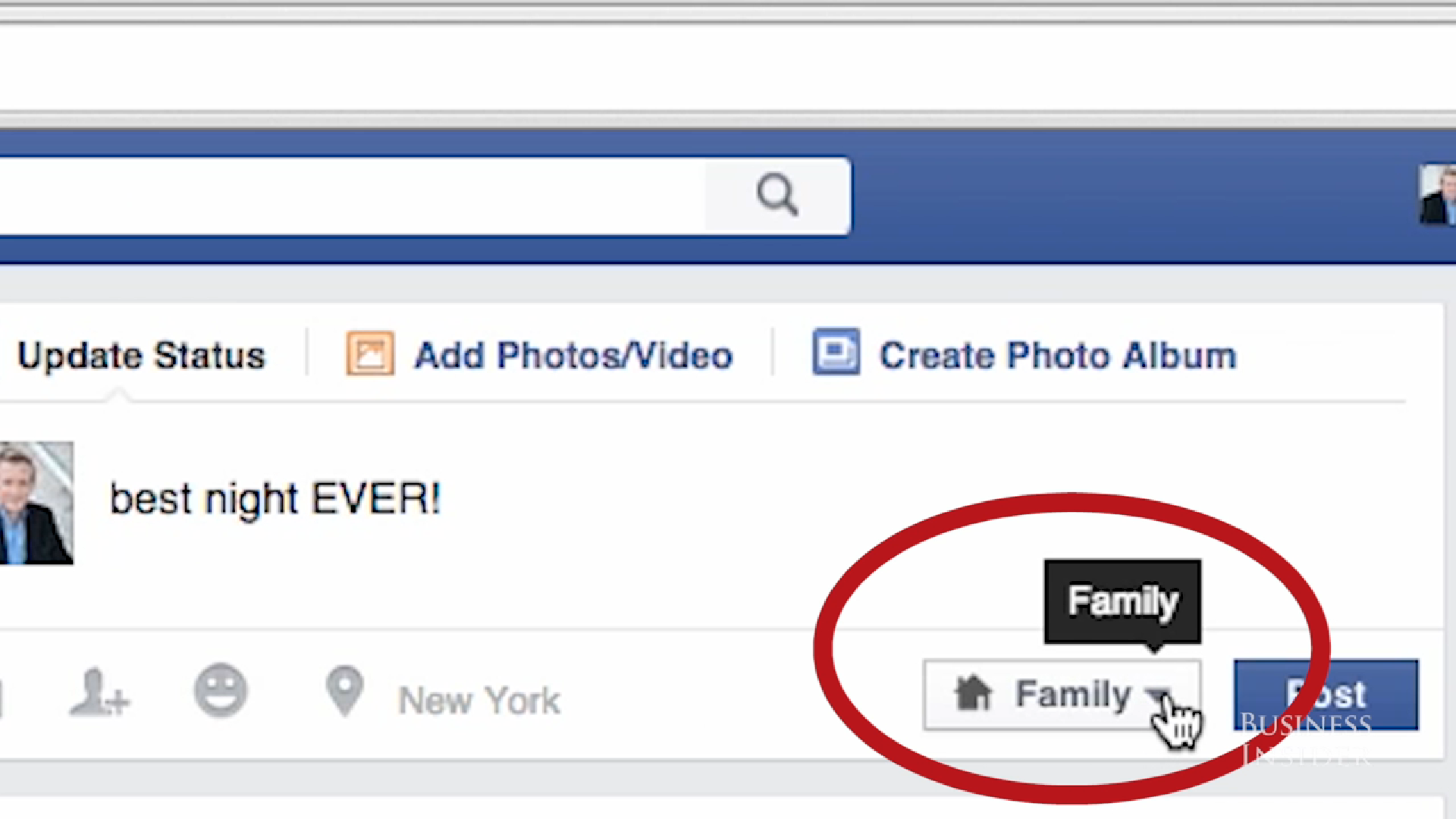The image size is (1456, 819).
Task: Open profile picture in top bar
Action: tap(1438, 195)
